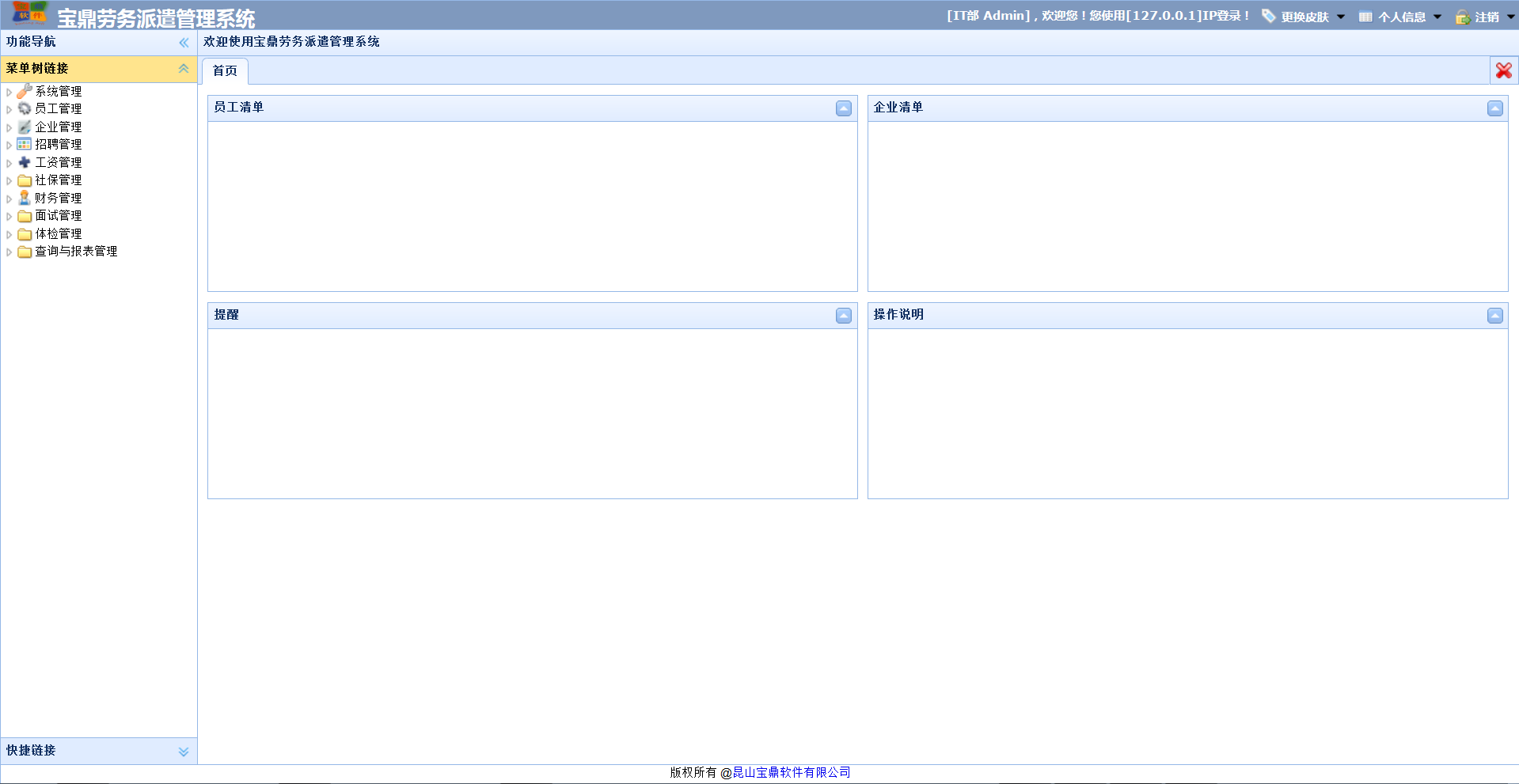Collapse the 企业清单 panel
Image resolution: width=1519 pixels, height=784 pixels.
(x=1495, y=108)
